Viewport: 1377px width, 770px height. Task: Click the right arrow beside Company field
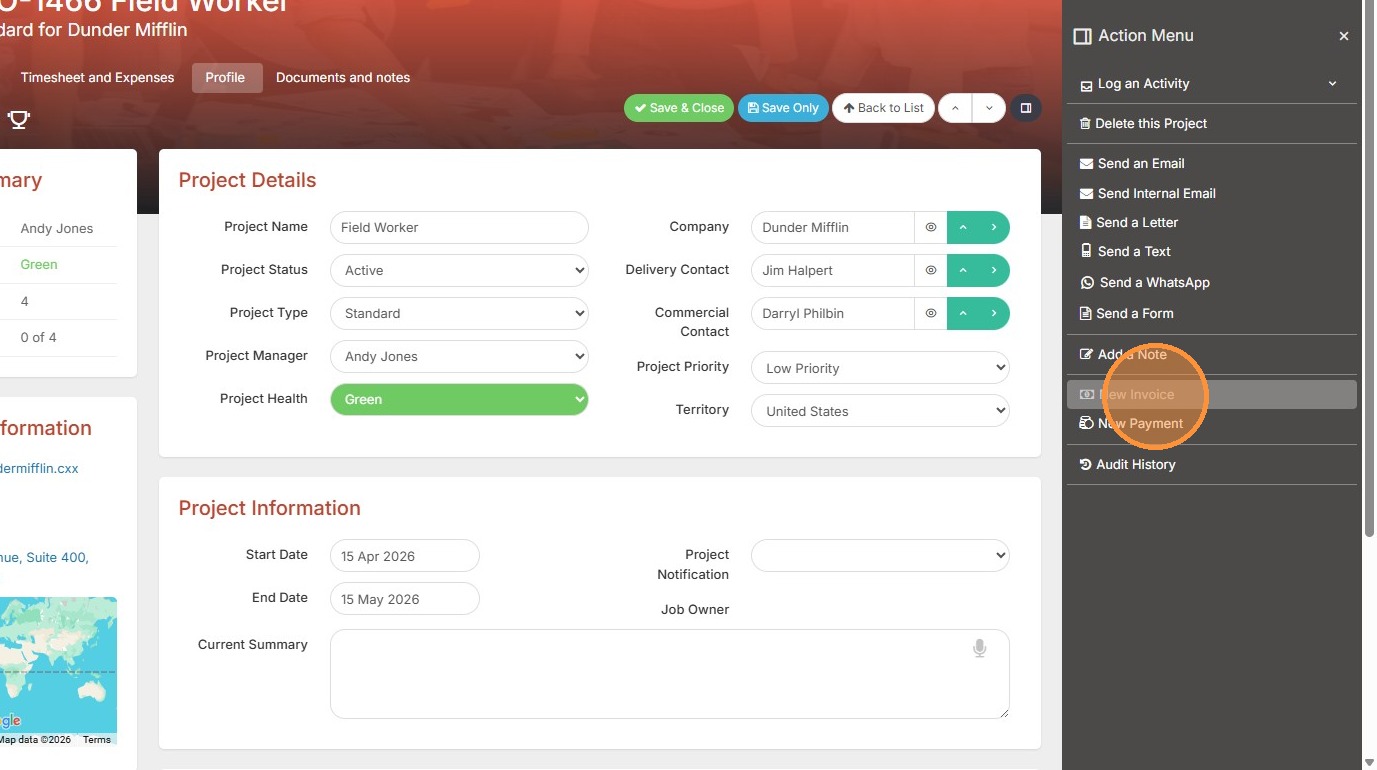tap(994, 227)
